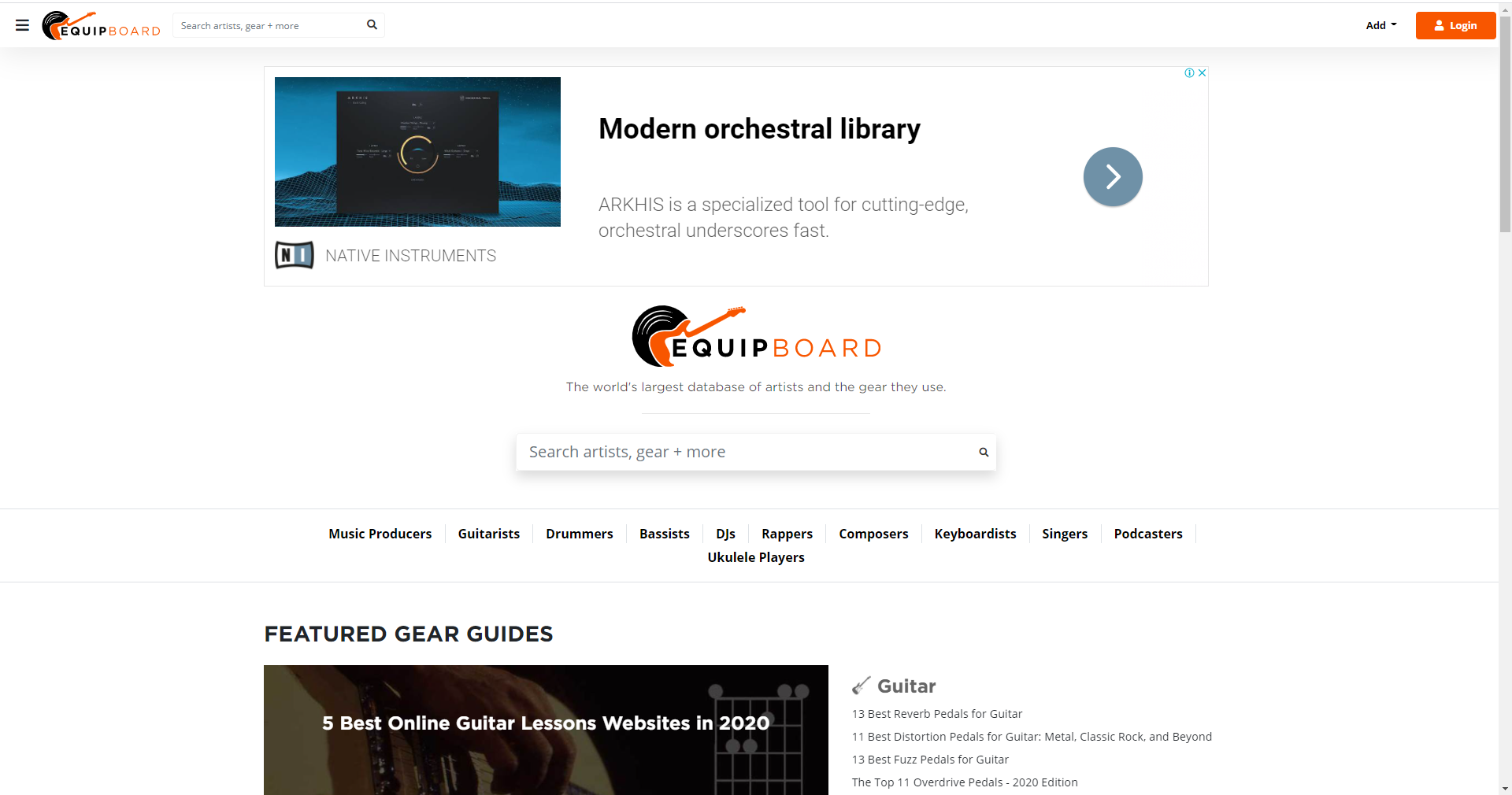Image resolution: width=1512 pixels, height=795 pixels.
Task: Open 13 Best Fuzz Pedals for Guitar
Action: click(930, 760)
